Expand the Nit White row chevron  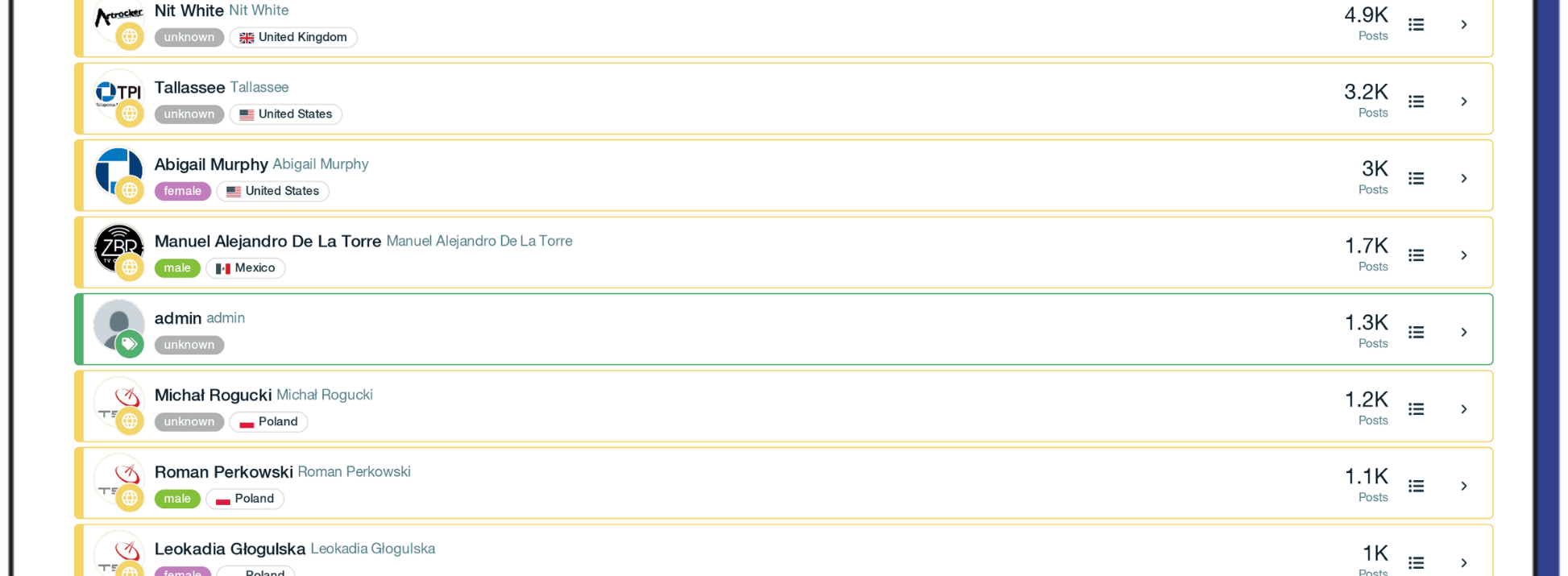tap(1464, 25)
